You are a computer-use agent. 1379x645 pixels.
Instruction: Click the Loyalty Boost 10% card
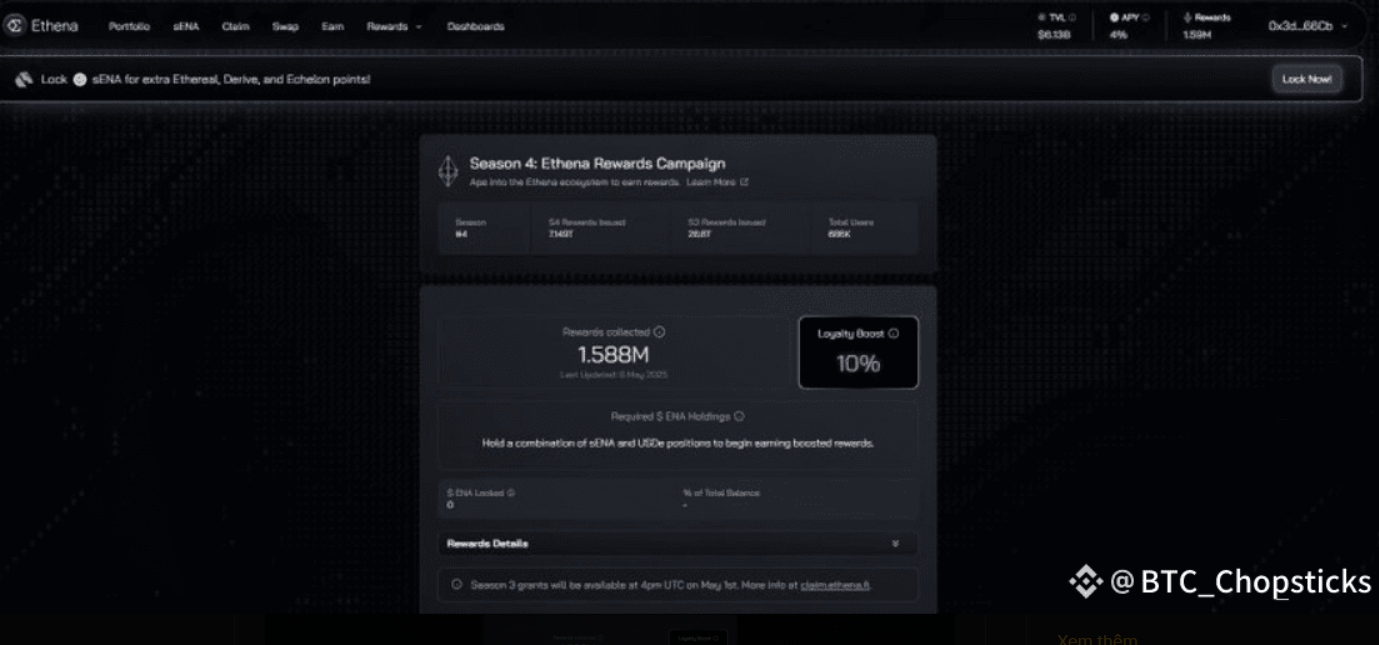point(858,353)
